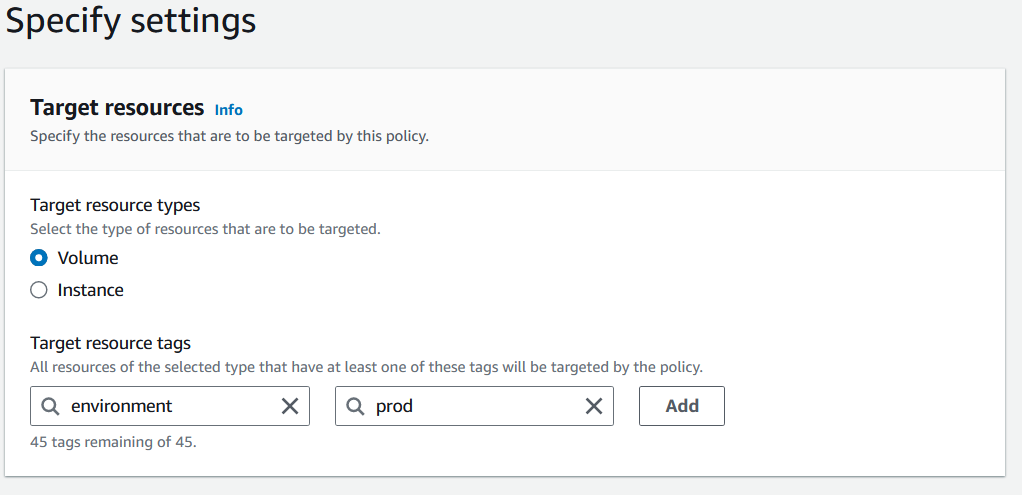Click the Target resource types label
The width and height of the screenshot is (1022, 495).
pos(115,205)
